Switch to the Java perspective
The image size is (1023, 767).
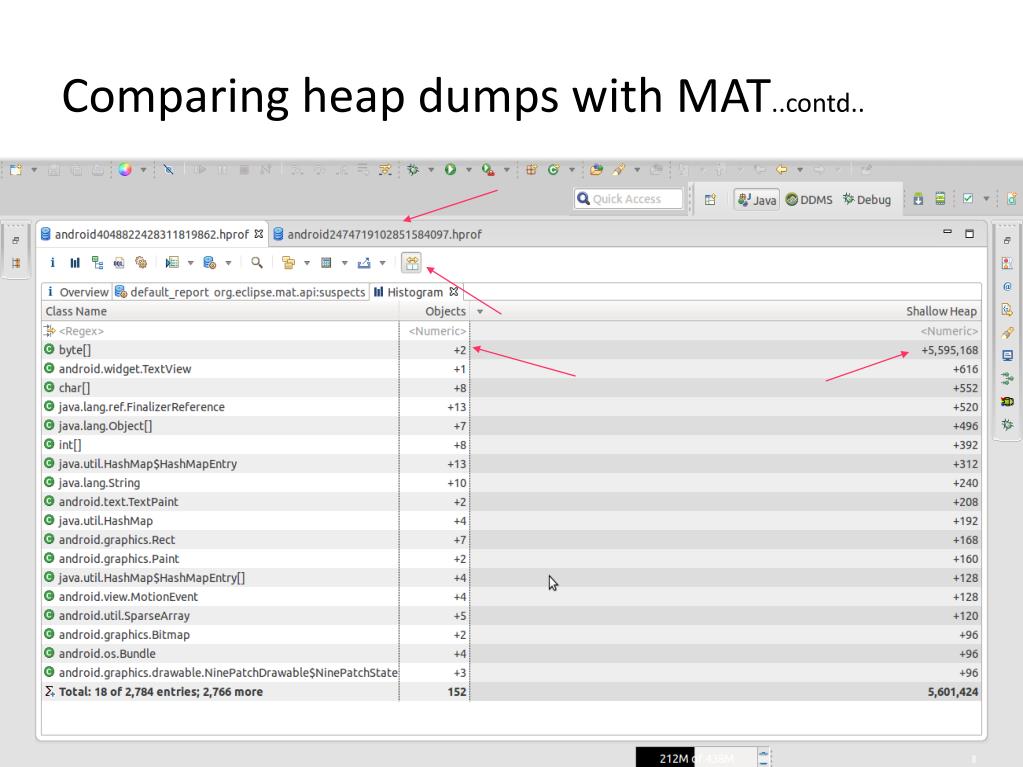pos(757,200)
